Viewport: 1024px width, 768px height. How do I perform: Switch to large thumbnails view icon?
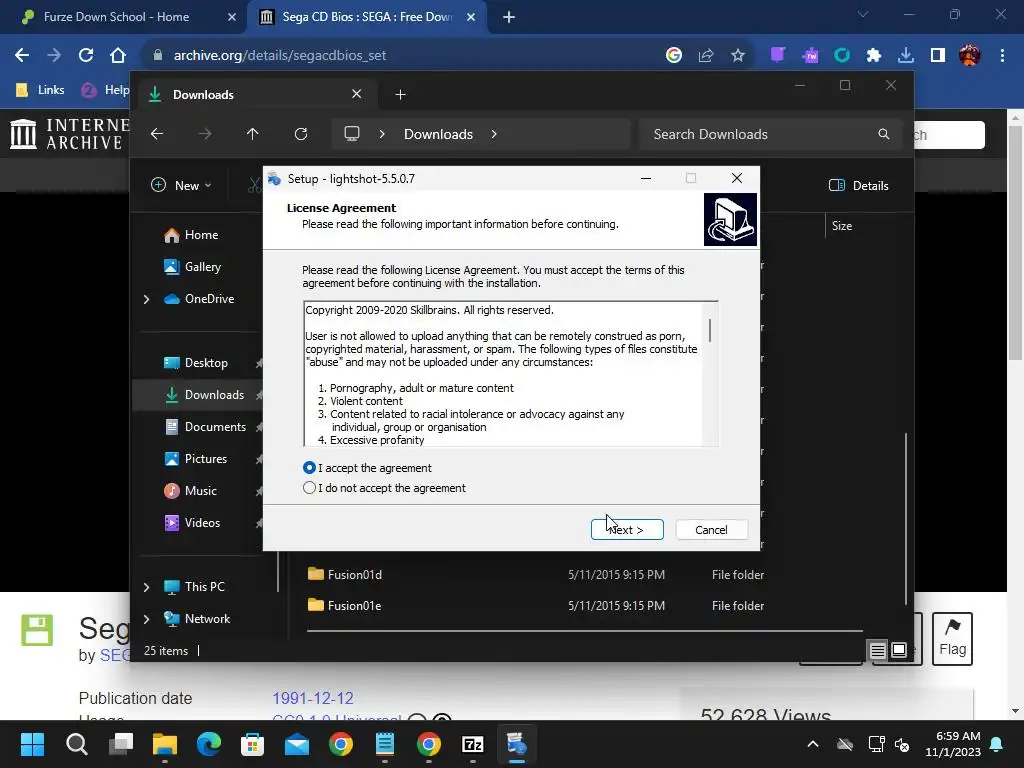(x=899, y=650)
